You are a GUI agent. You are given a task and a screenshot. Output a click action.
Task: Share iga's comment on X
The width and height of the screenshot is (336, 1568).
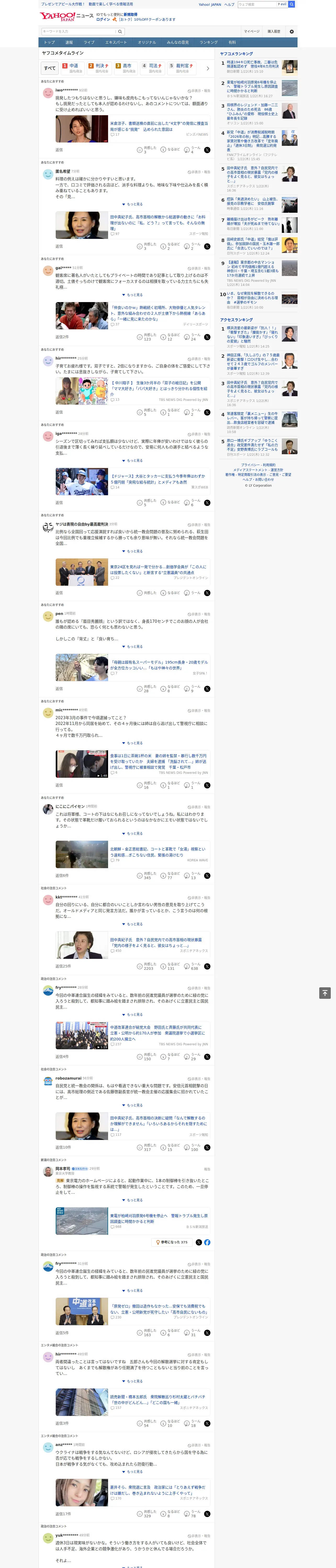point(207,503)
